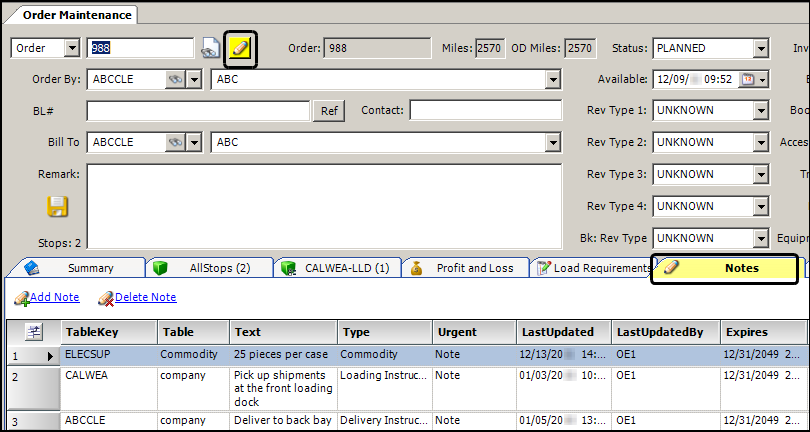Click the eye icon in Order By row
Screen dimensions: 810x432
pos(176,79)
